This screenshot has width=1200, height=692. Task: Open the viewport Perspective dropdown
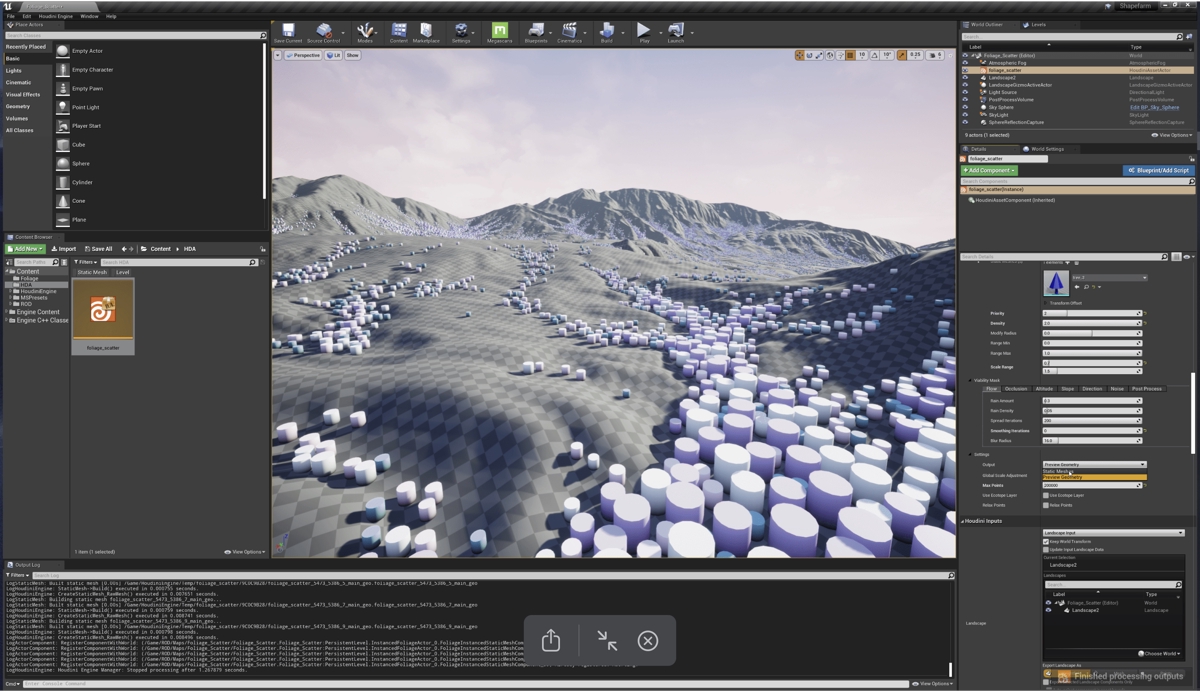click(x=301, y=55)
